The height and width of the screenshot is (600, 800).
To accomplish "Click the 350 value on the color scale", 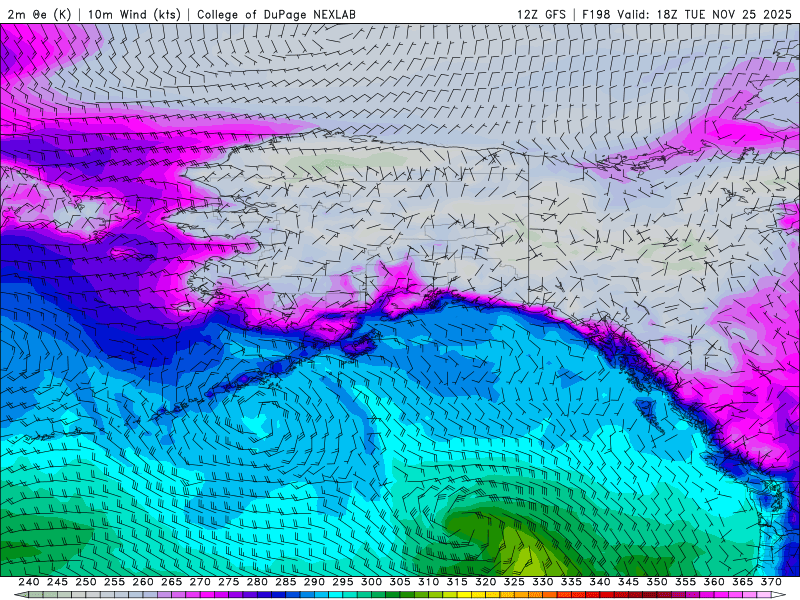I will tap(657, 582).
